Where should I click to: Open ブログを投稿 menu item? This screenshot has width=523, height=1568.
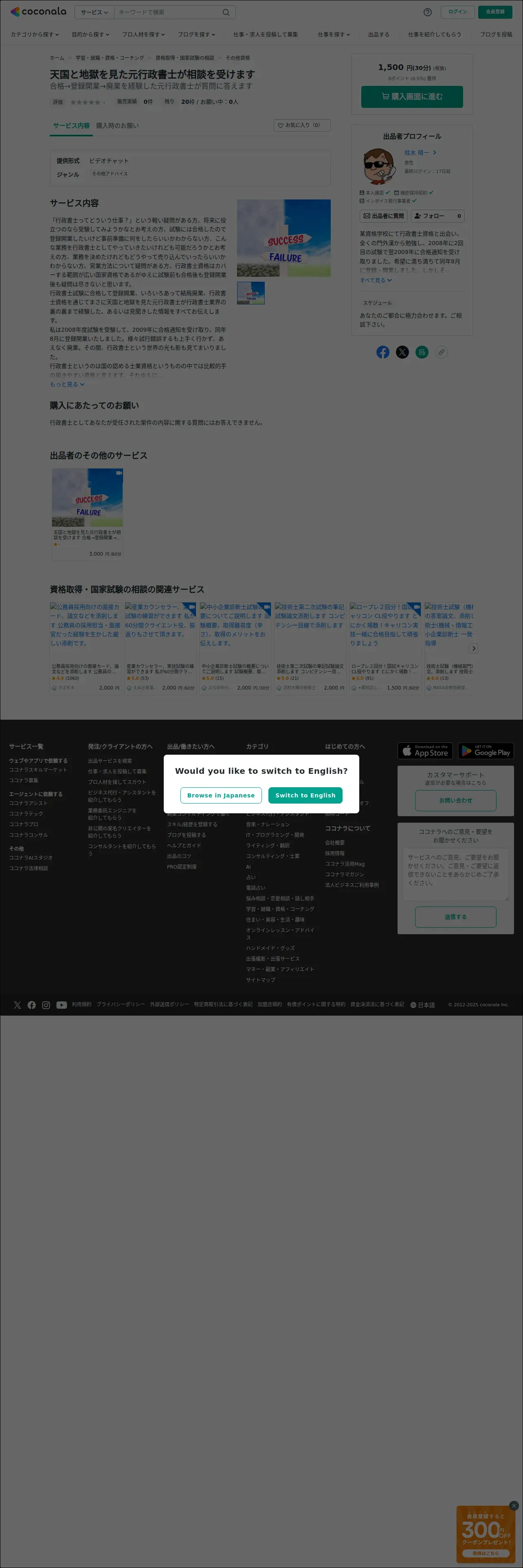496,35
